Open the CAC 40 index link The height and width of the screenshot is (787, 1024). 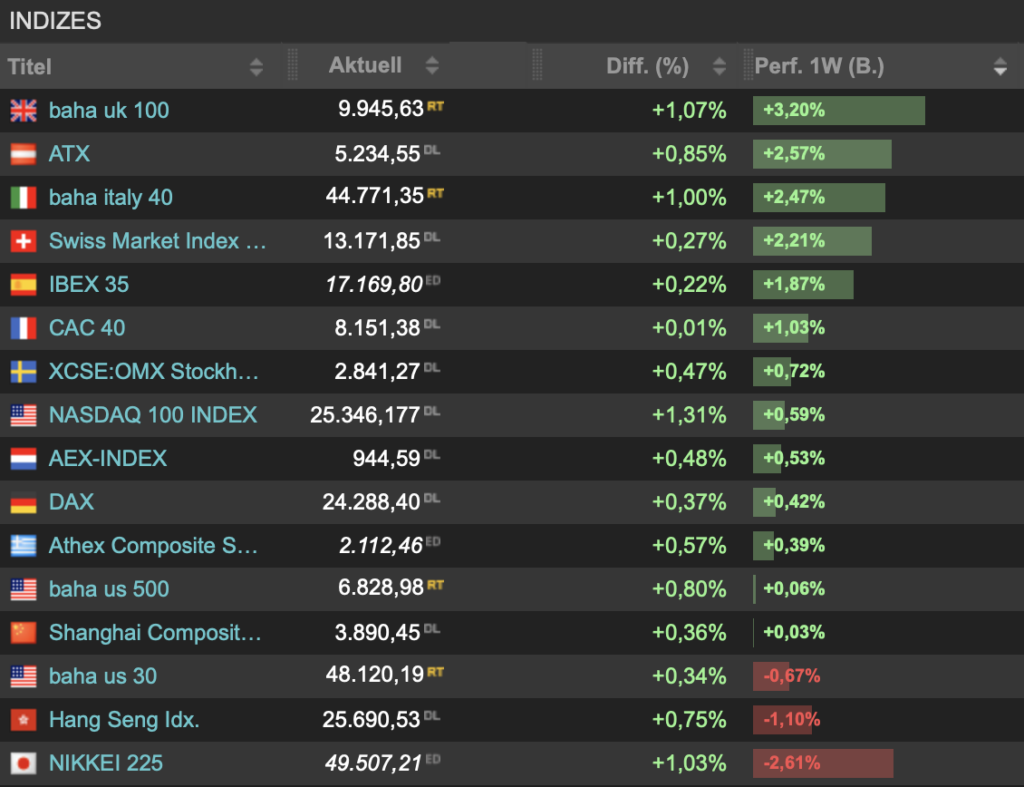tap(86, 328)
